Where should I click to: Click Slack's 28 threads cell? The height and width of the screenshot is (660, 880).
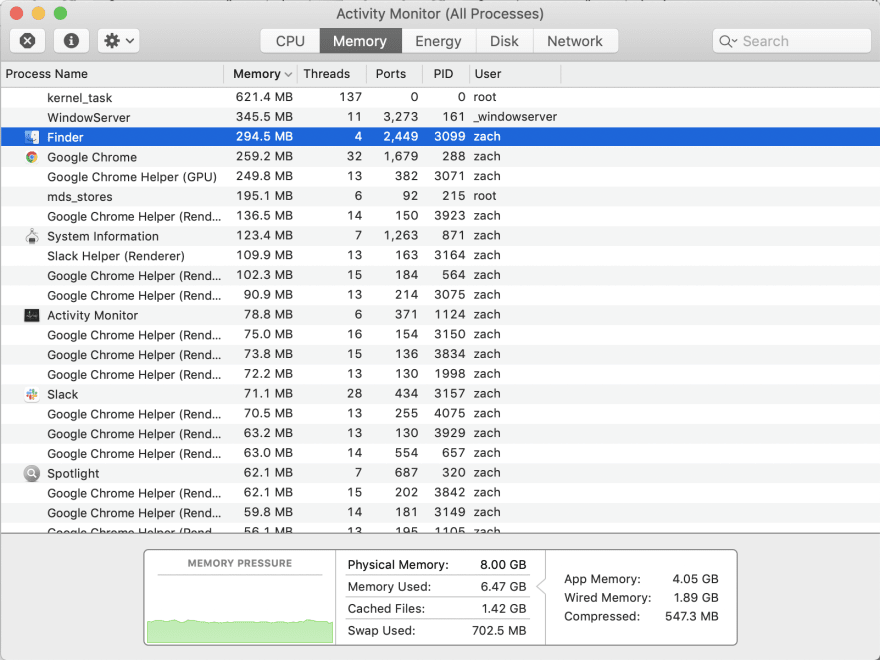pyautogui.click(x=354, y=394)
